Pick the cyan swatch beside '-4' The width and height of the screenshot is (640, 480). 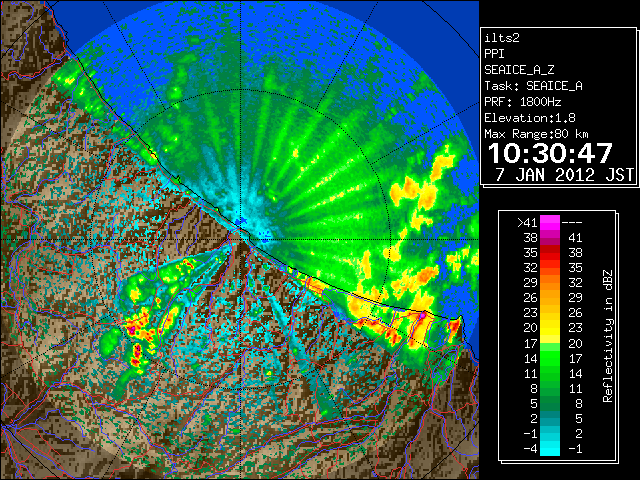point(550,449)
